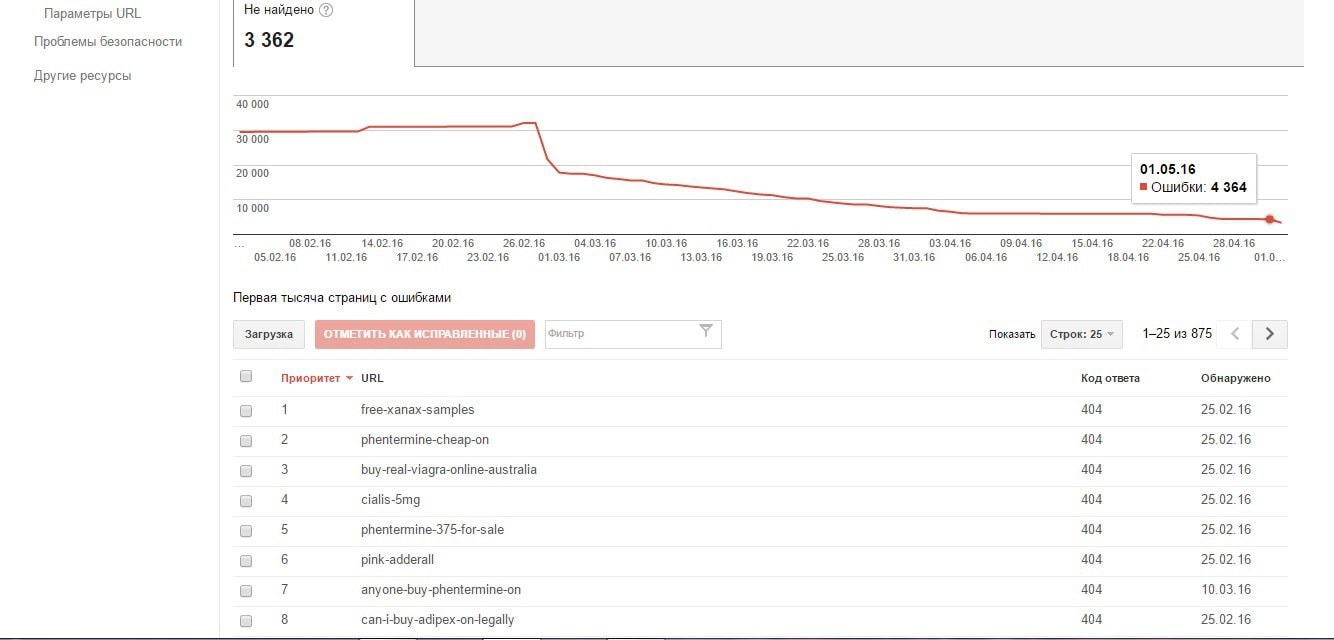Click Отметить как исправленные button
This screenshot has width=1334, height=640.
tap(425, 334)
